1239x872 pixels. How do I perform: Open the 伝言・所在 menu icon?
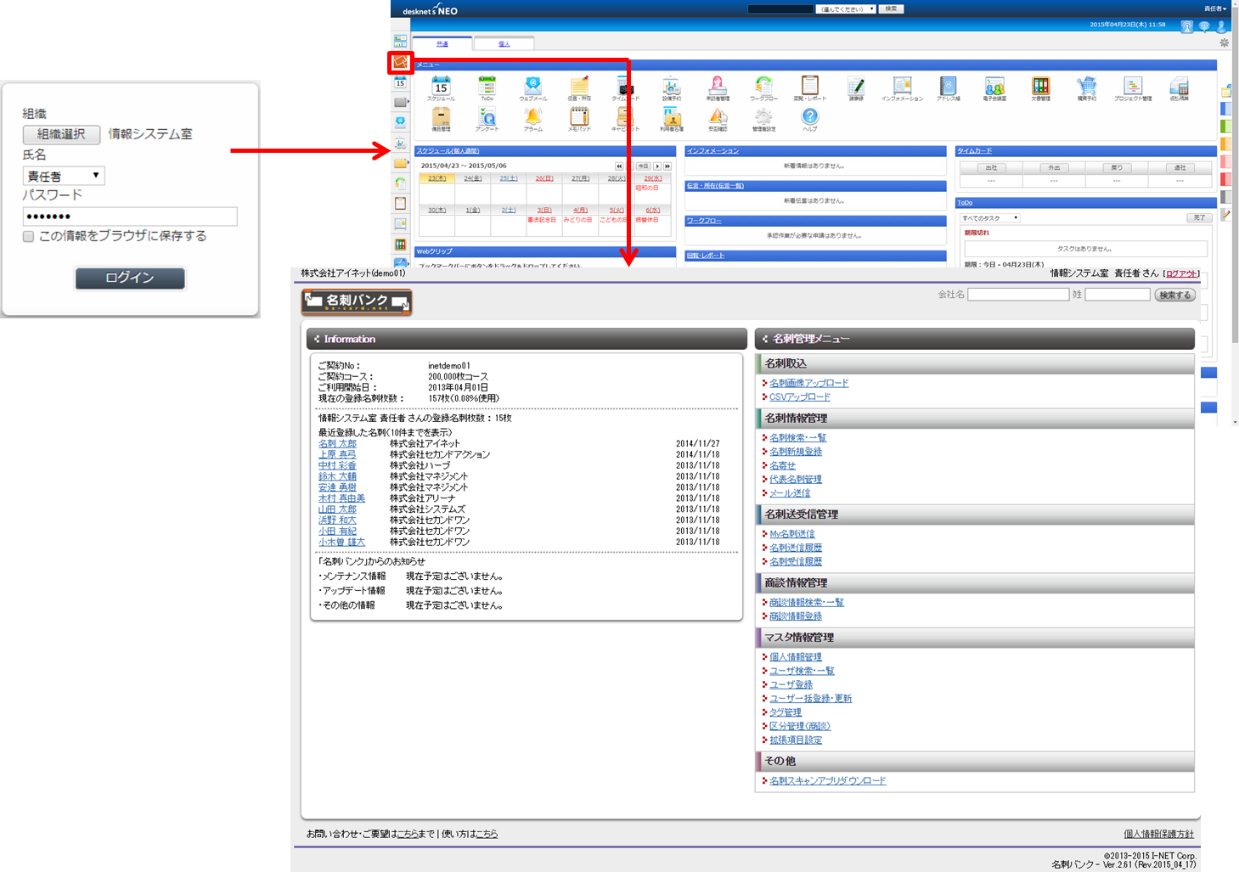pos(579,87)
